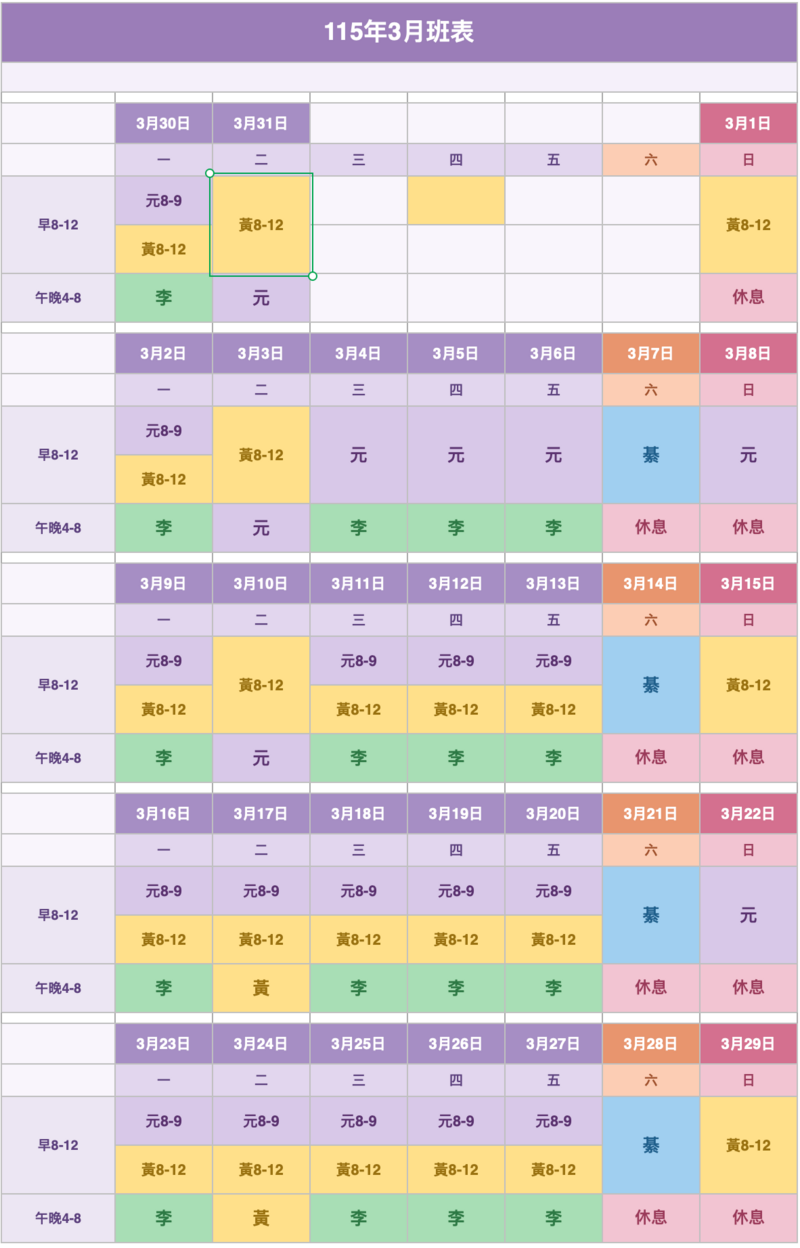Click the 黃8-12 cell under 3月24日
The width and height of the screenshot is (800, 1248).
(261, 1169)
